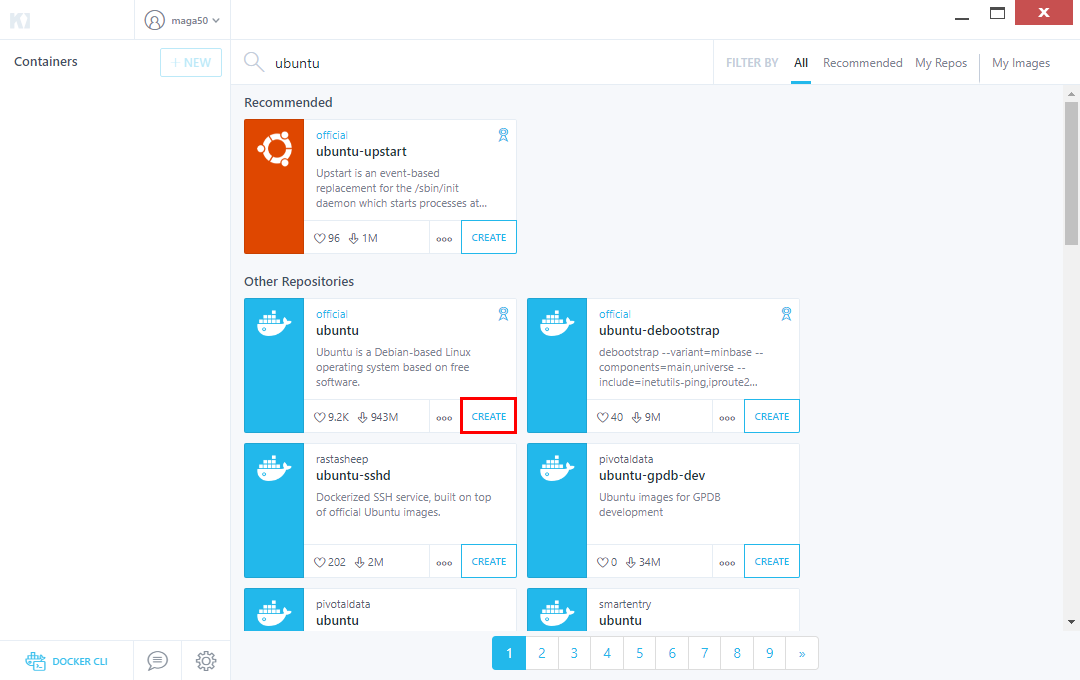The image size is (1080, 680).
Task: Open more options for ubuntu-upstart
Action: (x=444, y=237)
